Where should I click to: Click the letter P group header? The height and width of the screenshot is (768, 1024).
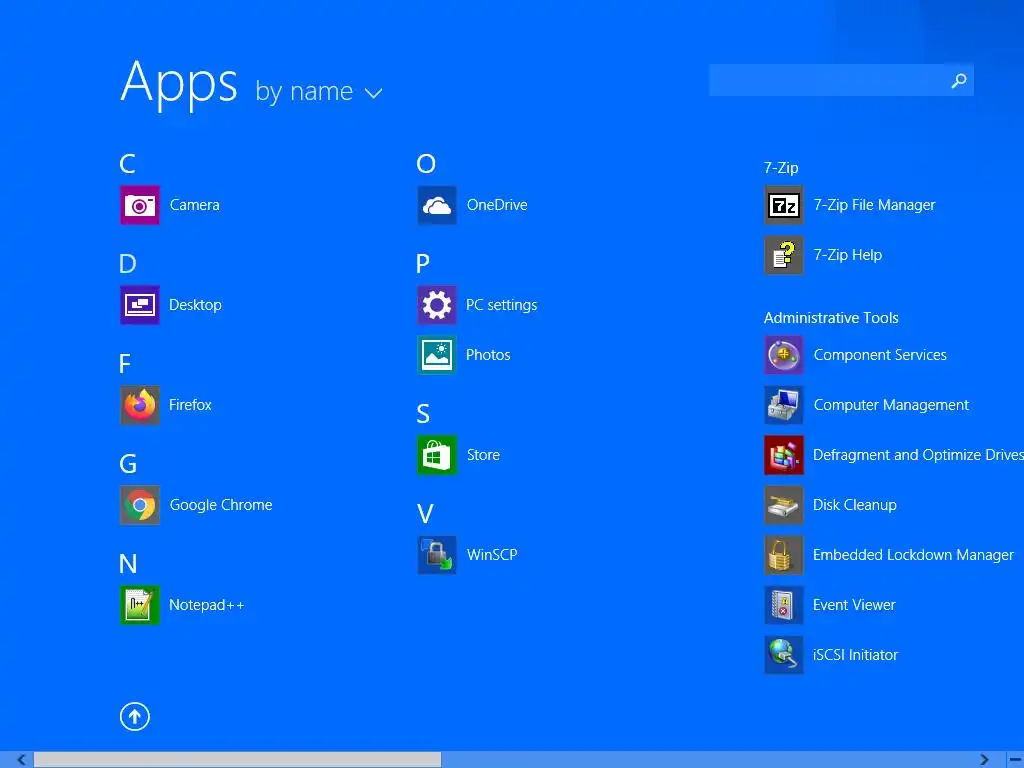[423, 263]
